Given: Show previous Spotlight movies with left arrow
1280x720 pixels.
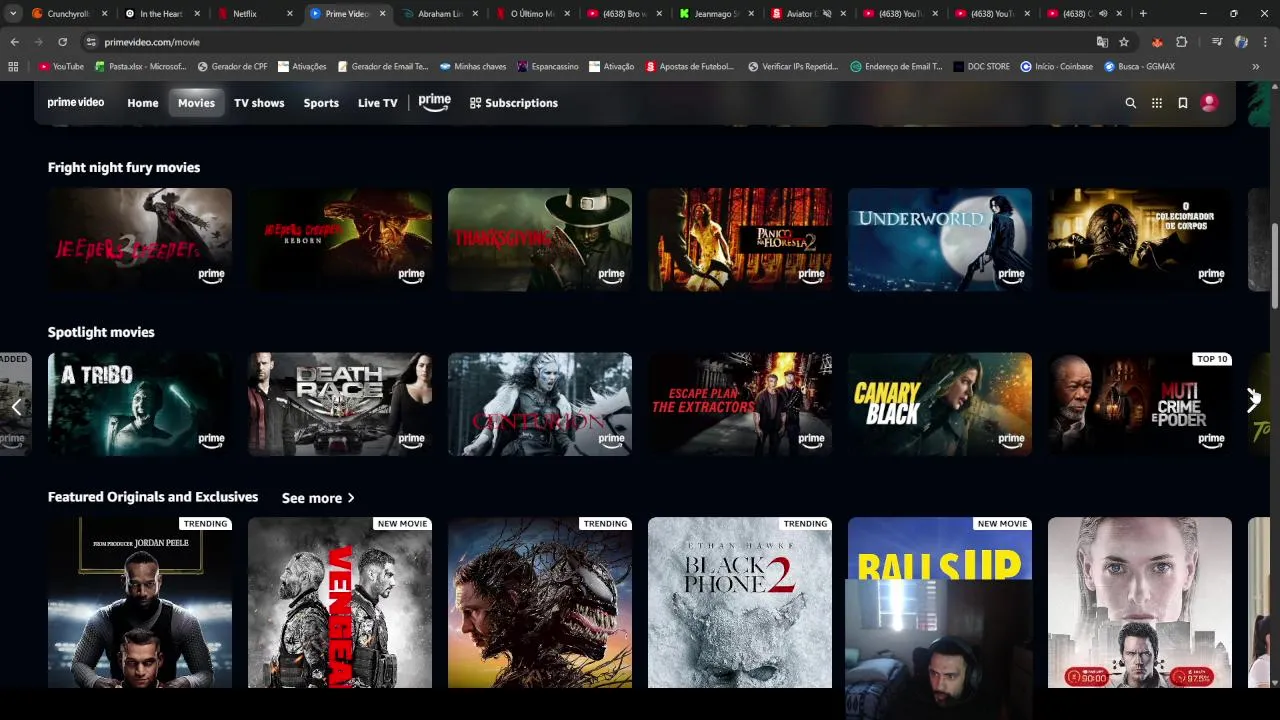Looking at the screenshot, I should [16, 407].
